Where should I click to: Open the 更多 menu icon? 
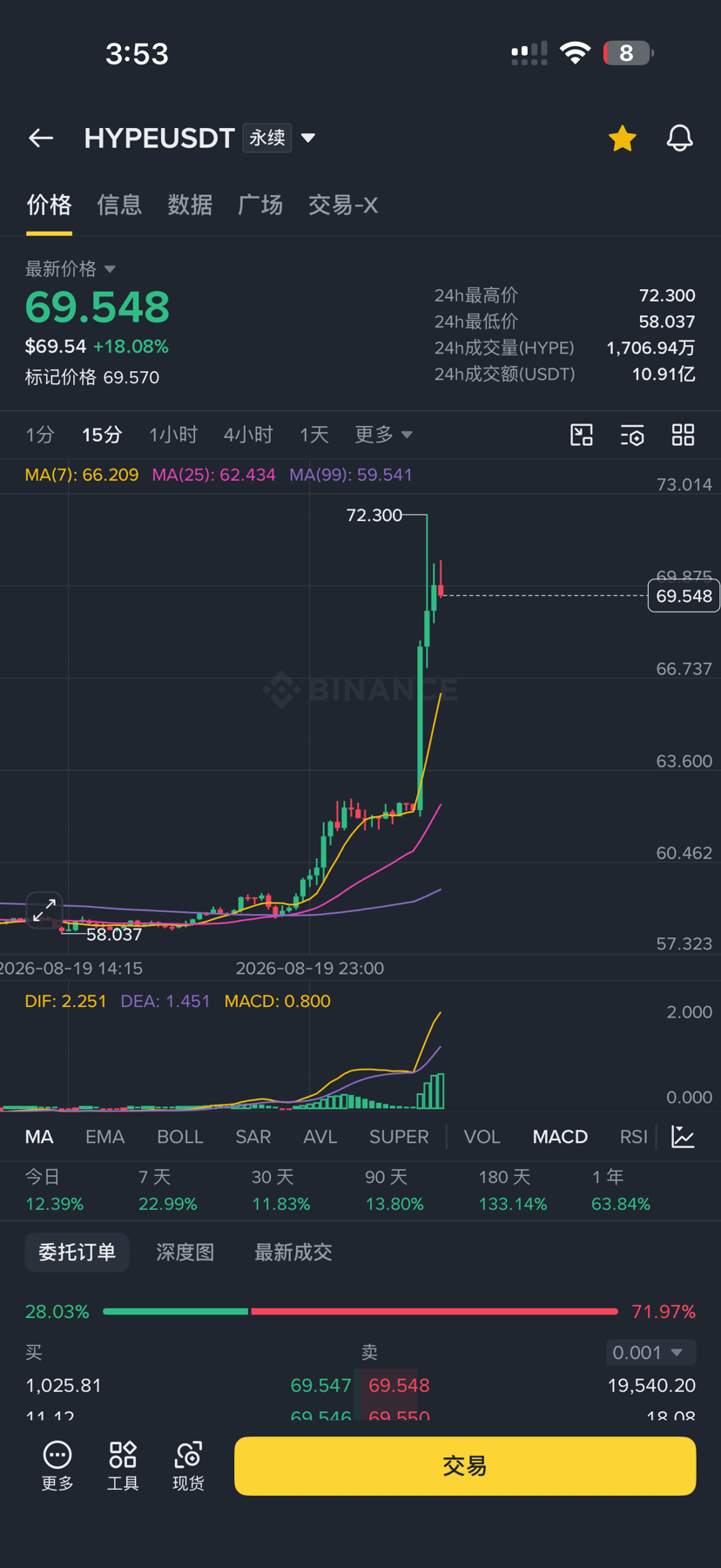click(57, 1465)
